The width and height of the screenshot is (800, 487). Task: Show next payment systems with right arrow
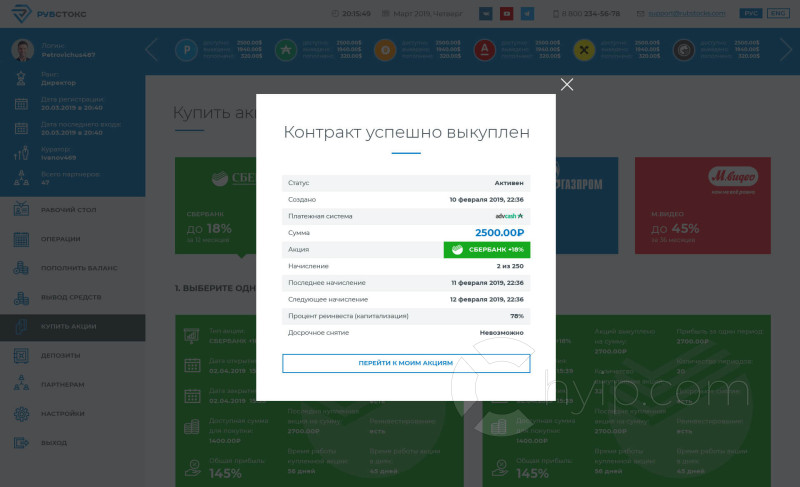pos(786,50)
